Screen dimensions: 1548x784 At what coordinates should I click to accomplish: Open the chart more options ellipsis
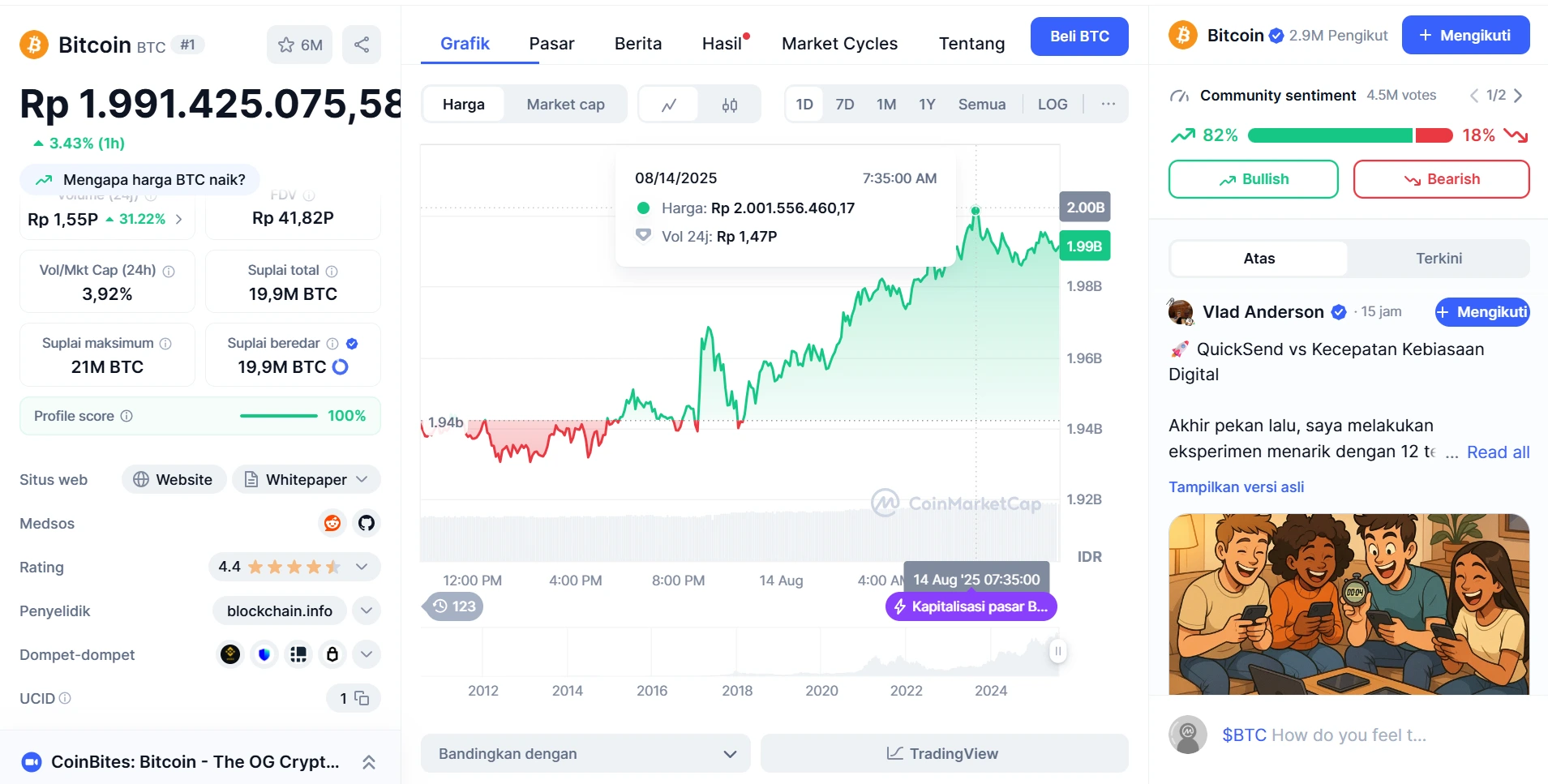pyautogui.click(x=1108, y=104)
